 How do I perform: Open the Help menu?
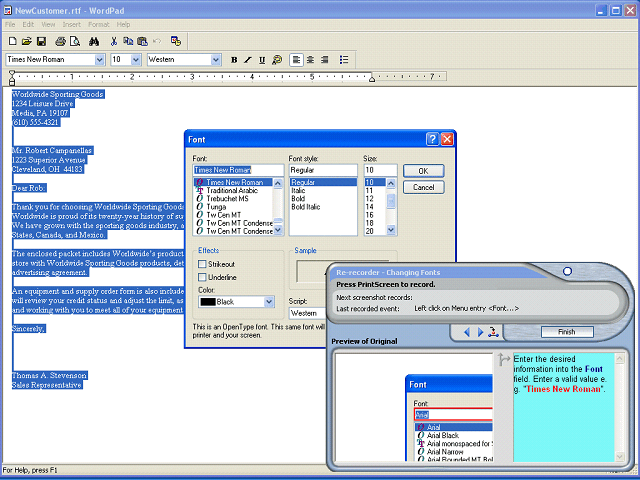tap(123, 24)
